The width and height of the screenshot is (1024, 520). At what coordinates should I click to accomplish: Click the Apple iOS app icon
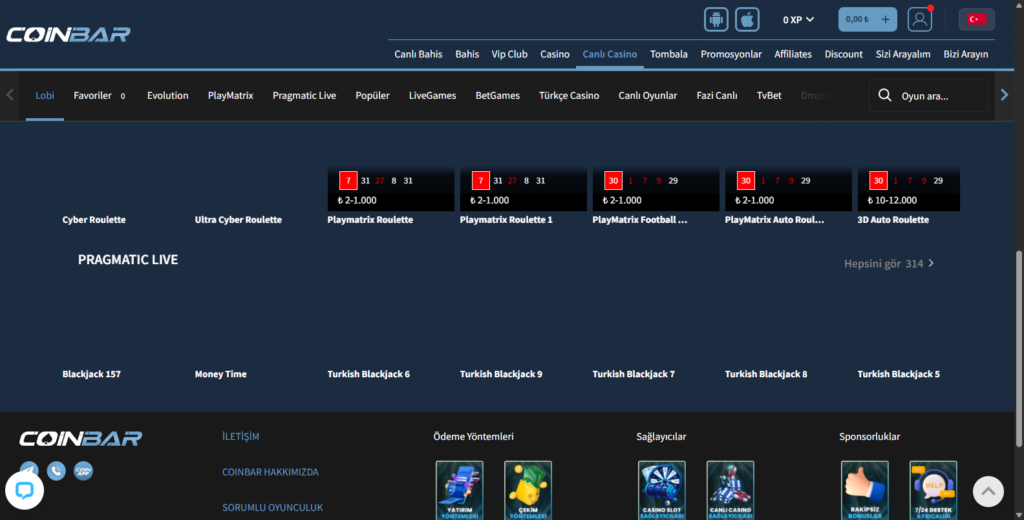pos(747,19)
